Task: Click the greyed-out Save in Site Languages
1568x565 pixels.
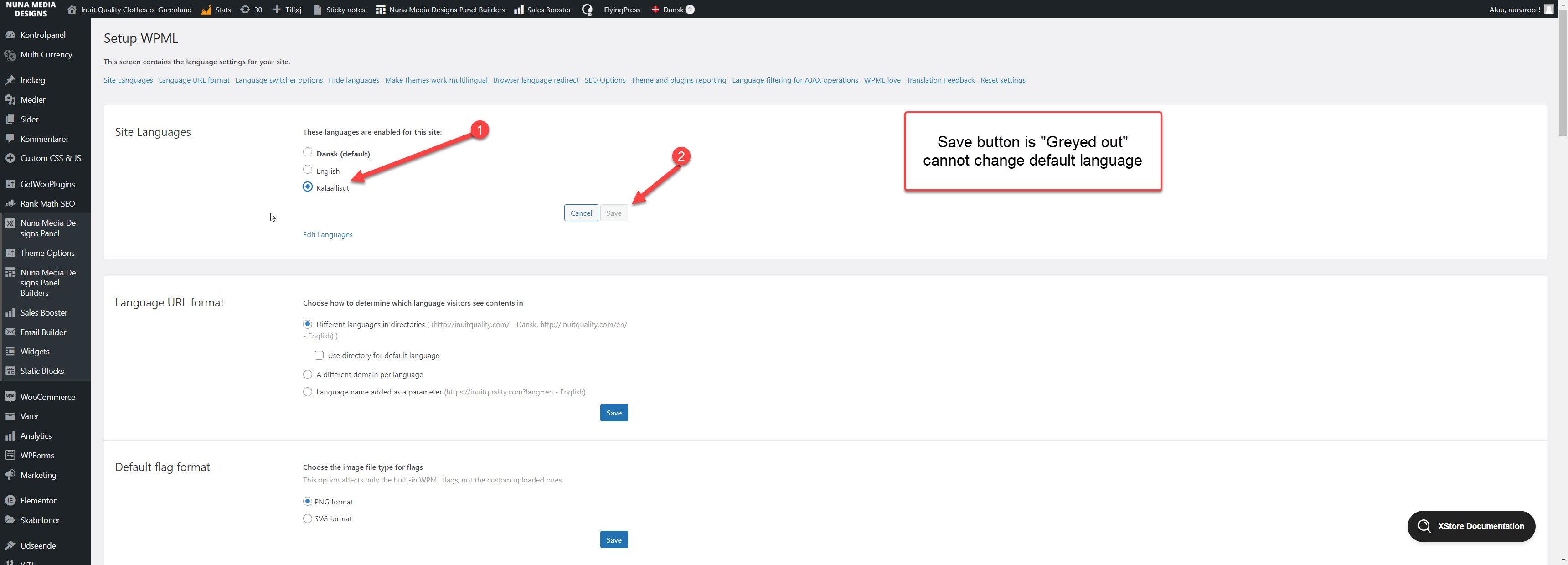Action: (x=614, y=213)
